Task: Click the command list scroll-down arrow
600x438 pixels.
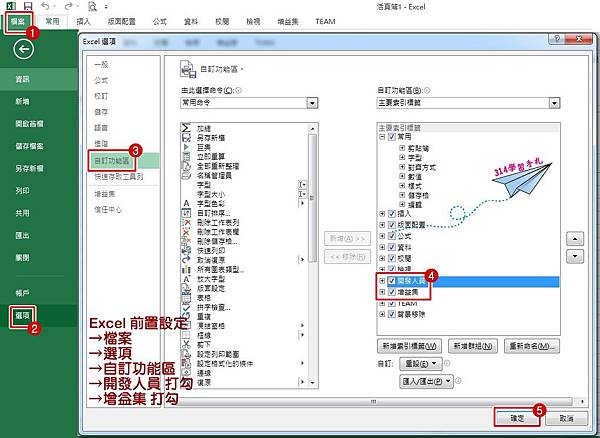Action: (313, 382)
